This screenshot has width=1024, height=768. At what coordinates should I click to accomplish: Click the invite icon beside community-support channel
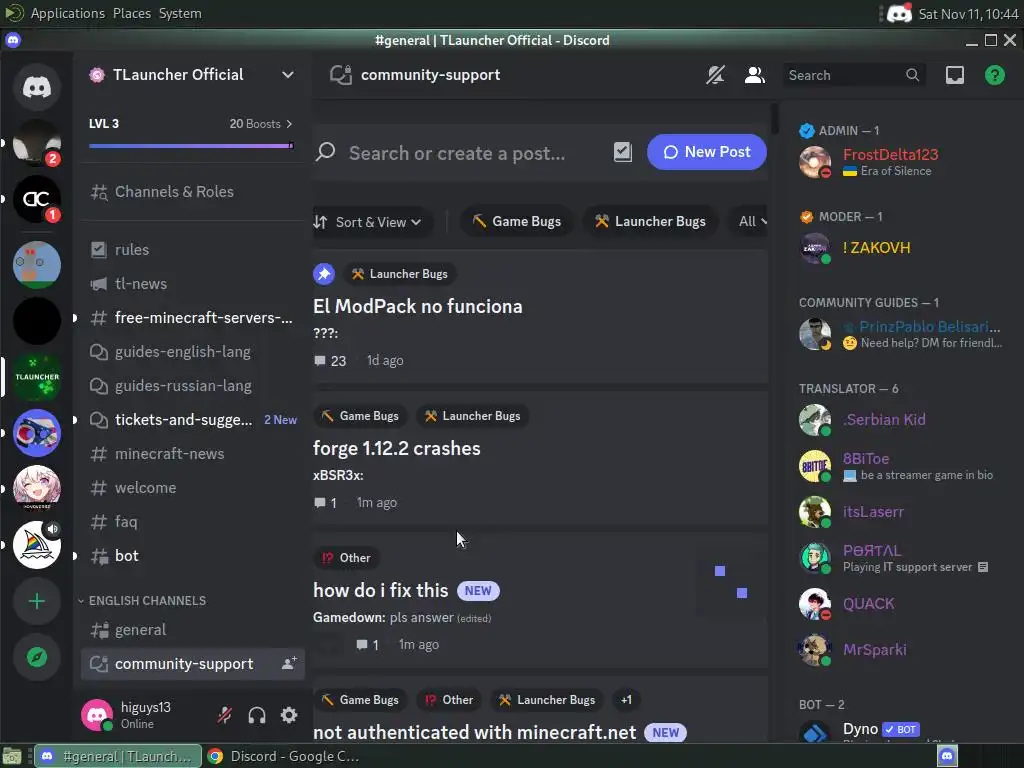(289, 664)
